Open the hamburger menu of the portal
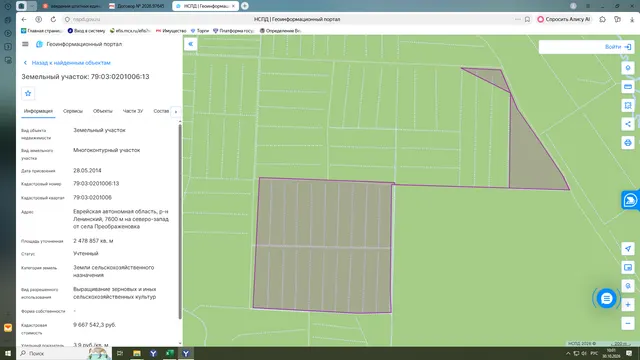Image resolution: width=640 pixels, height=360 pixels. coord(25,44)
